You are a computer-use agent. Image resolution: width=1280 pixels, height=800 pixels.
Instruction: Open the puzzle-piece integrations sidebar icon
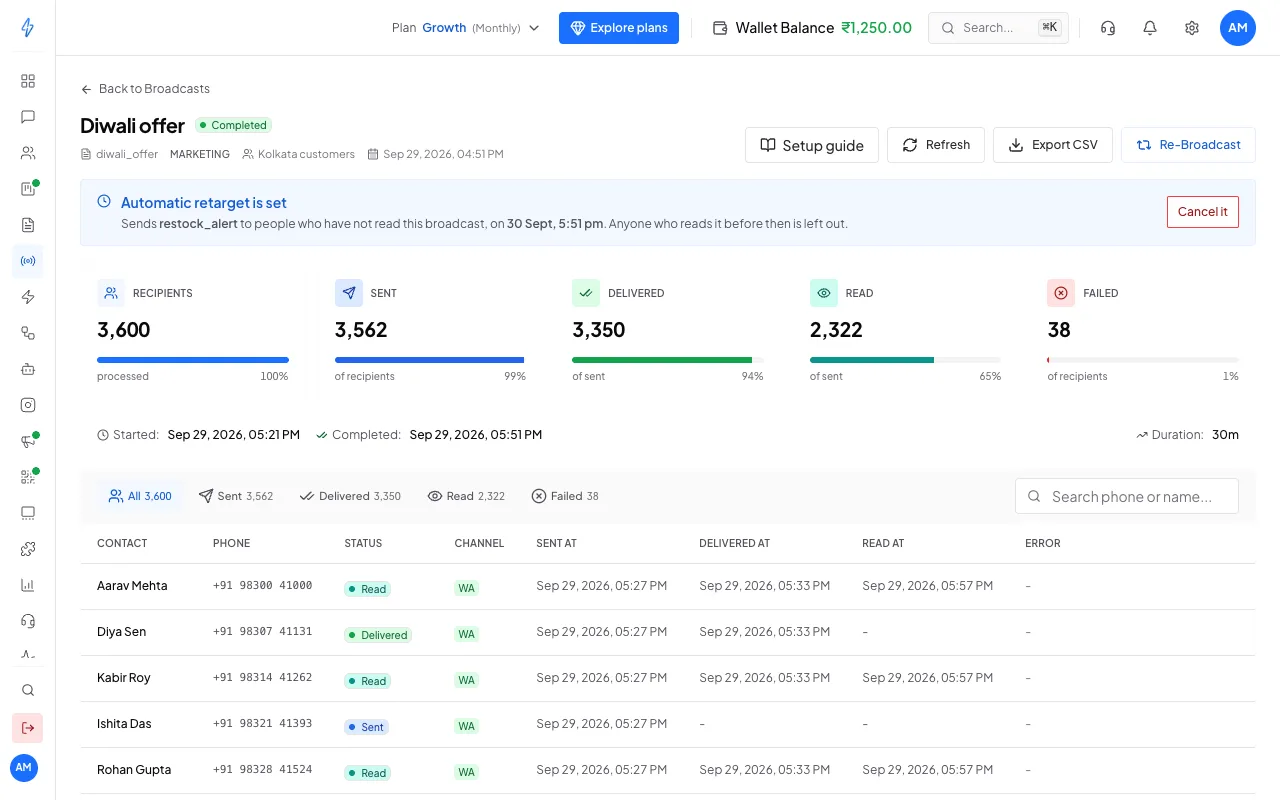coord(28,549)
